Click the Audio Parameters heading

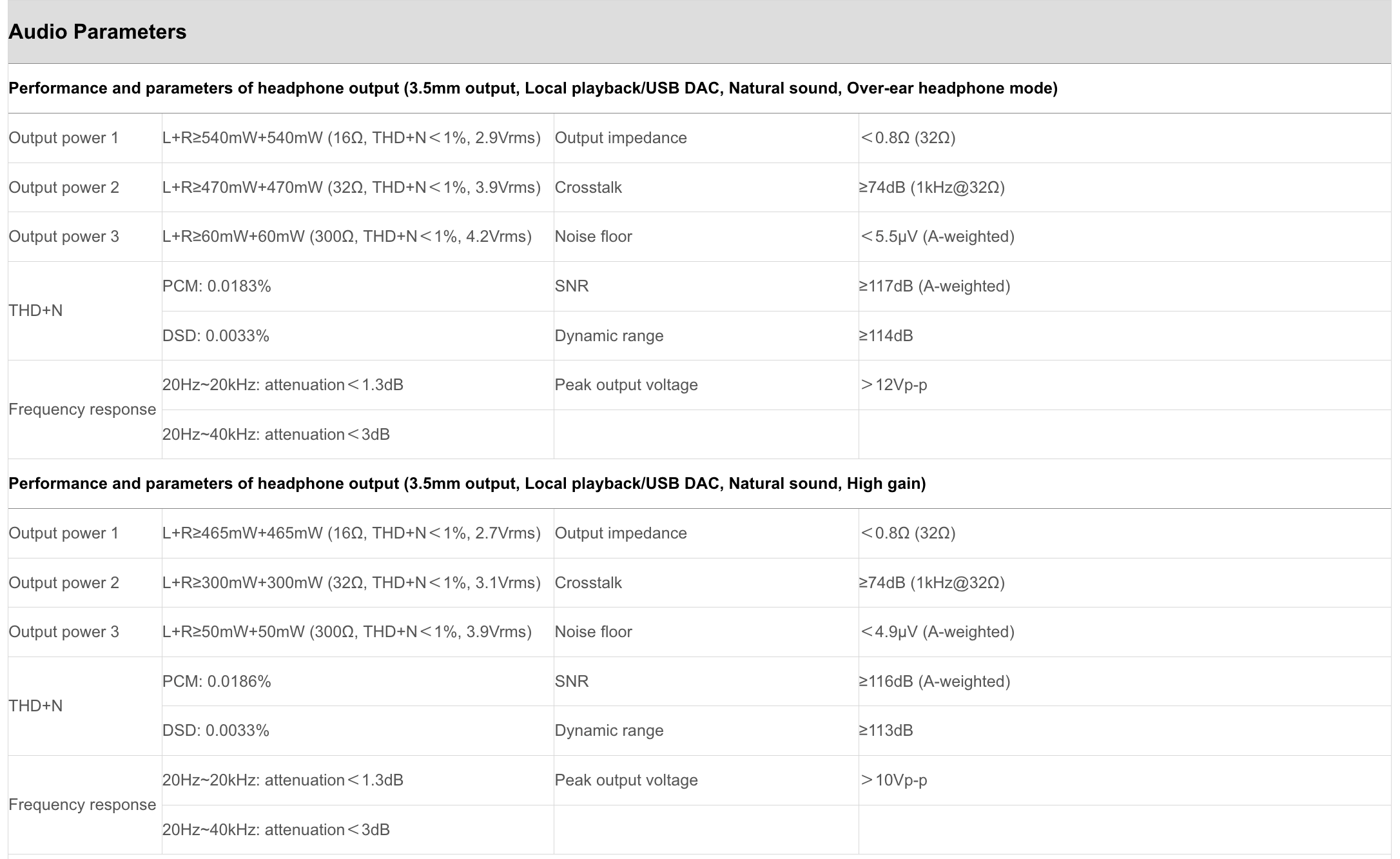click(97, 32)
